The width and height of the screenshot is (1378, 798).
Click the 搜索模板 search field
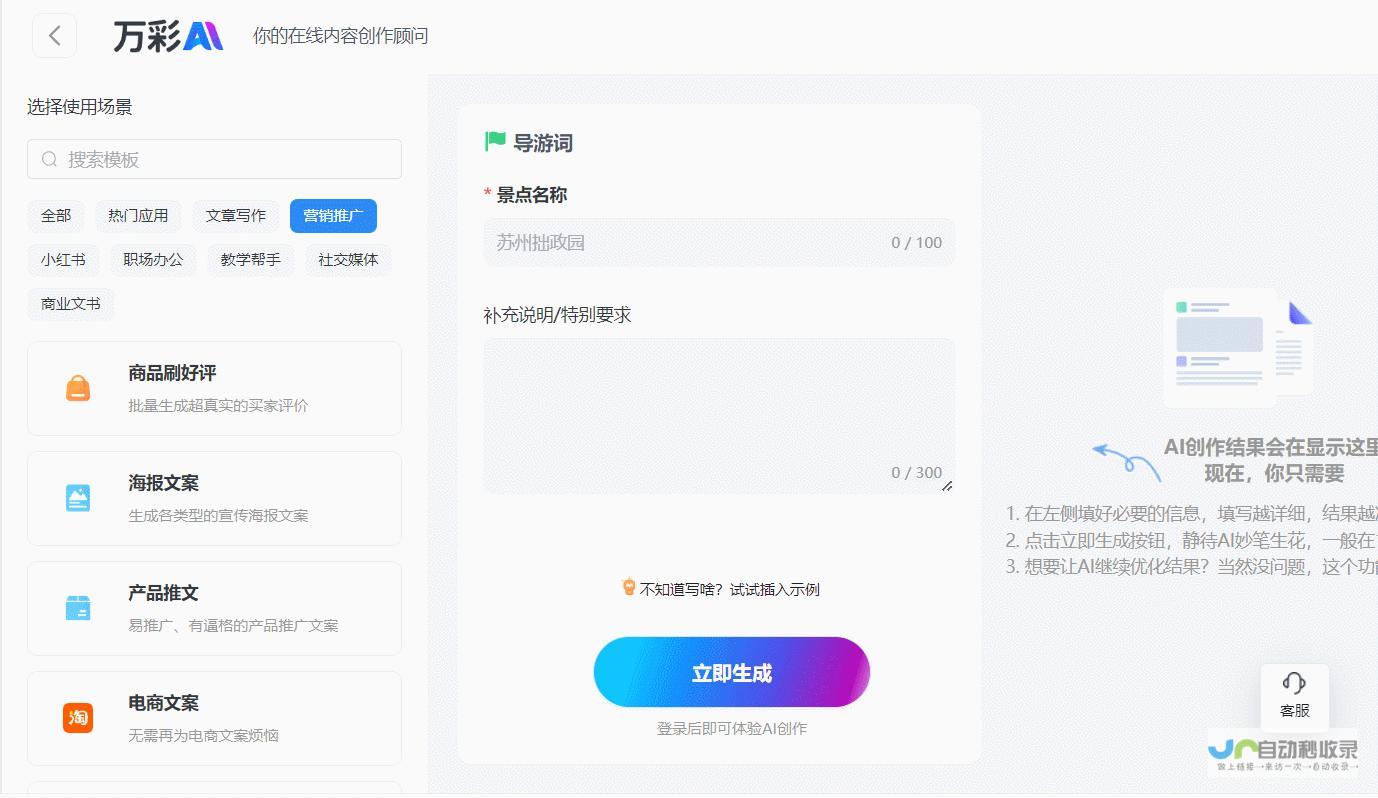click(x=214, y=159)
